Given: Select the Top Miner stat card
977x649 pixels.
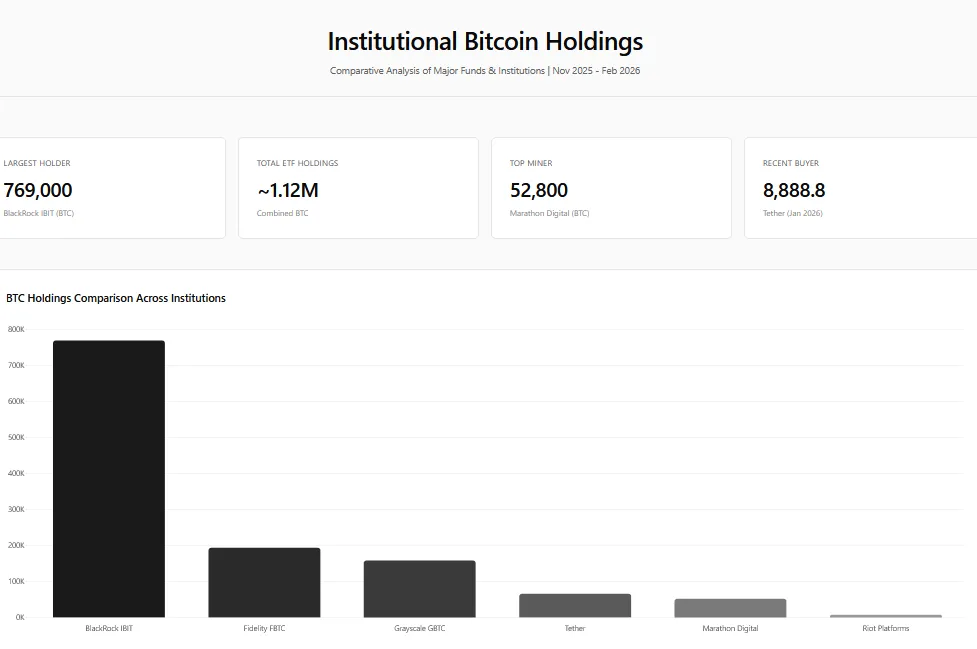Looking at the screenshot, I should tap(611, 188).
